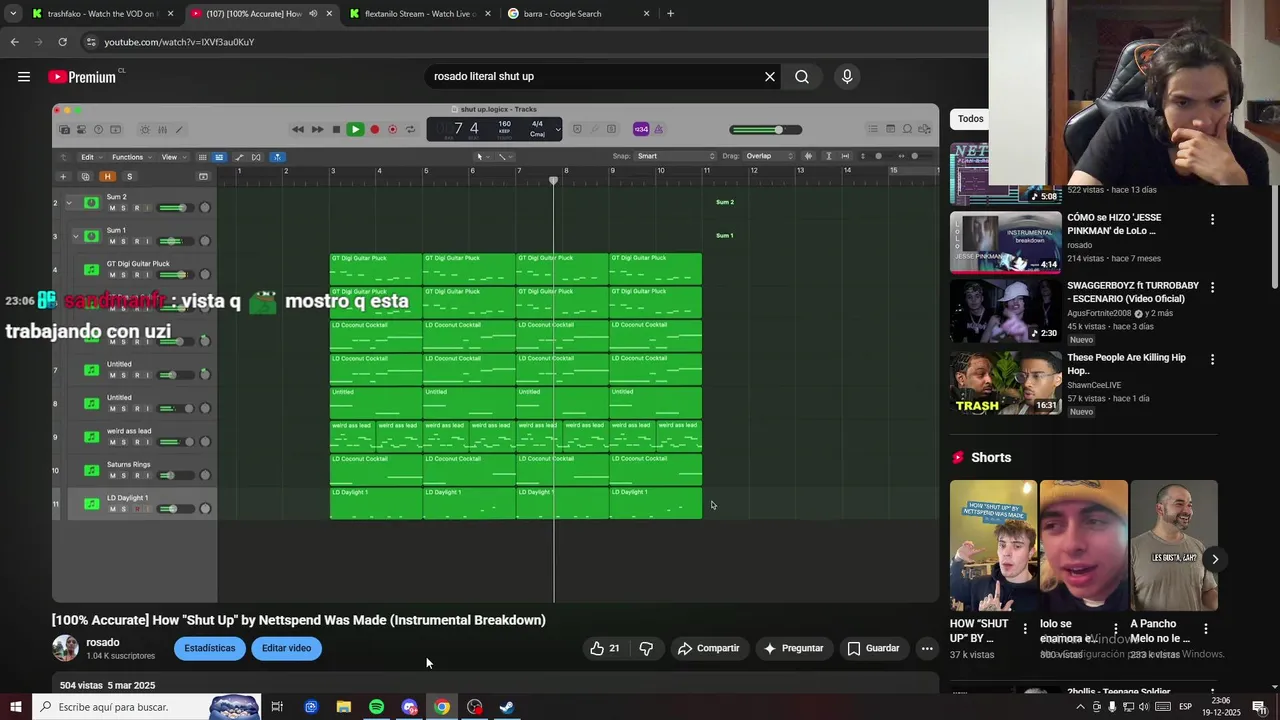Screen dimensions: 1280x720
Task: Open the Library icon in Logic toolbar
Action: (x=64, y=129)
